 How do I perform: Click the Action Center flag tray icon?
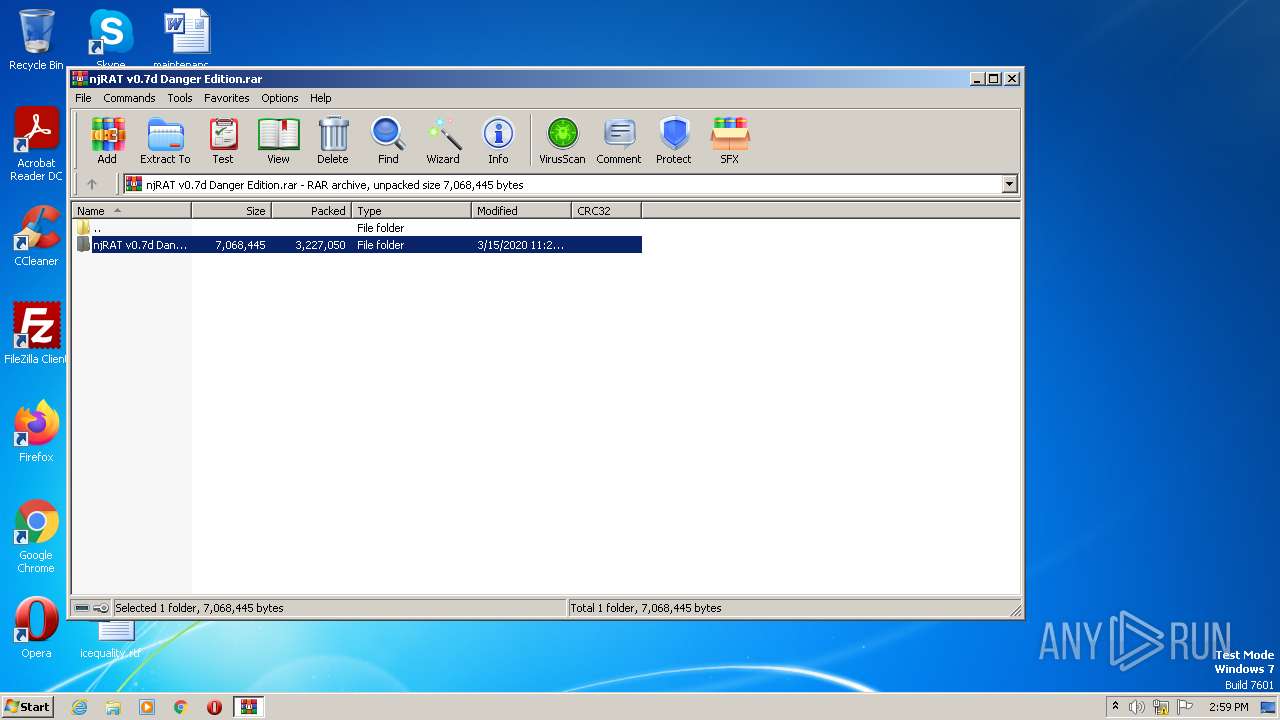pyautogui.click(x=1184, y=707)
